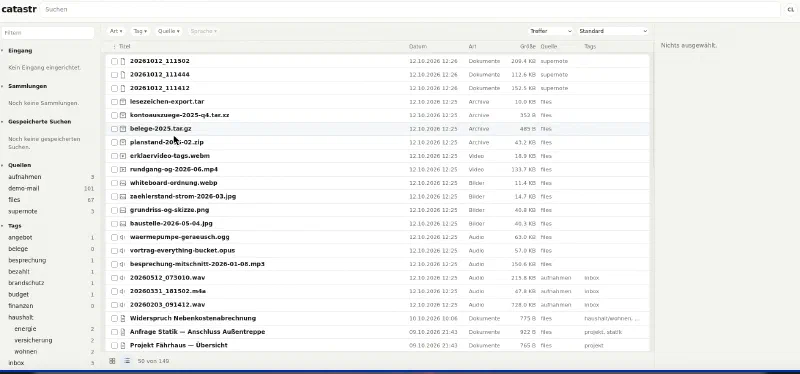Viewport: 800px width, 374px height.
Task: Click the image icon of zaehlerstand-strom-2026-03.jpg
Action: [x=122, y=196]
